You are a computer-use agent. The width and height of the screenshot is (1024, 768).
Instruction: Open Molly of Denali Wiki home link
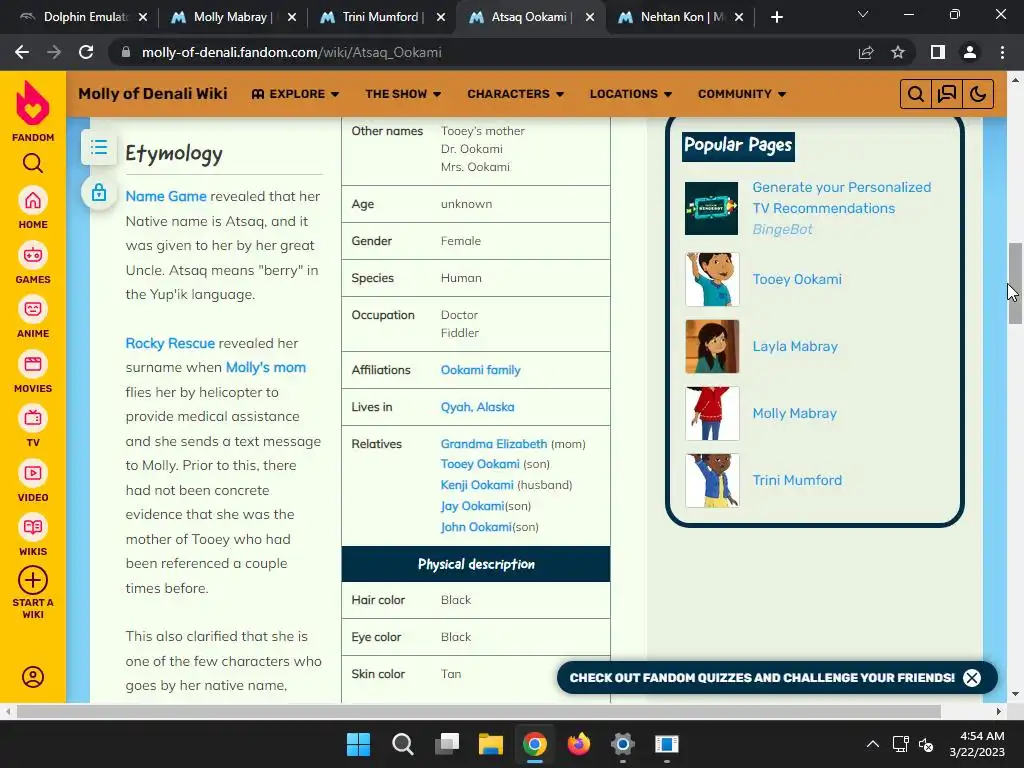153,94
